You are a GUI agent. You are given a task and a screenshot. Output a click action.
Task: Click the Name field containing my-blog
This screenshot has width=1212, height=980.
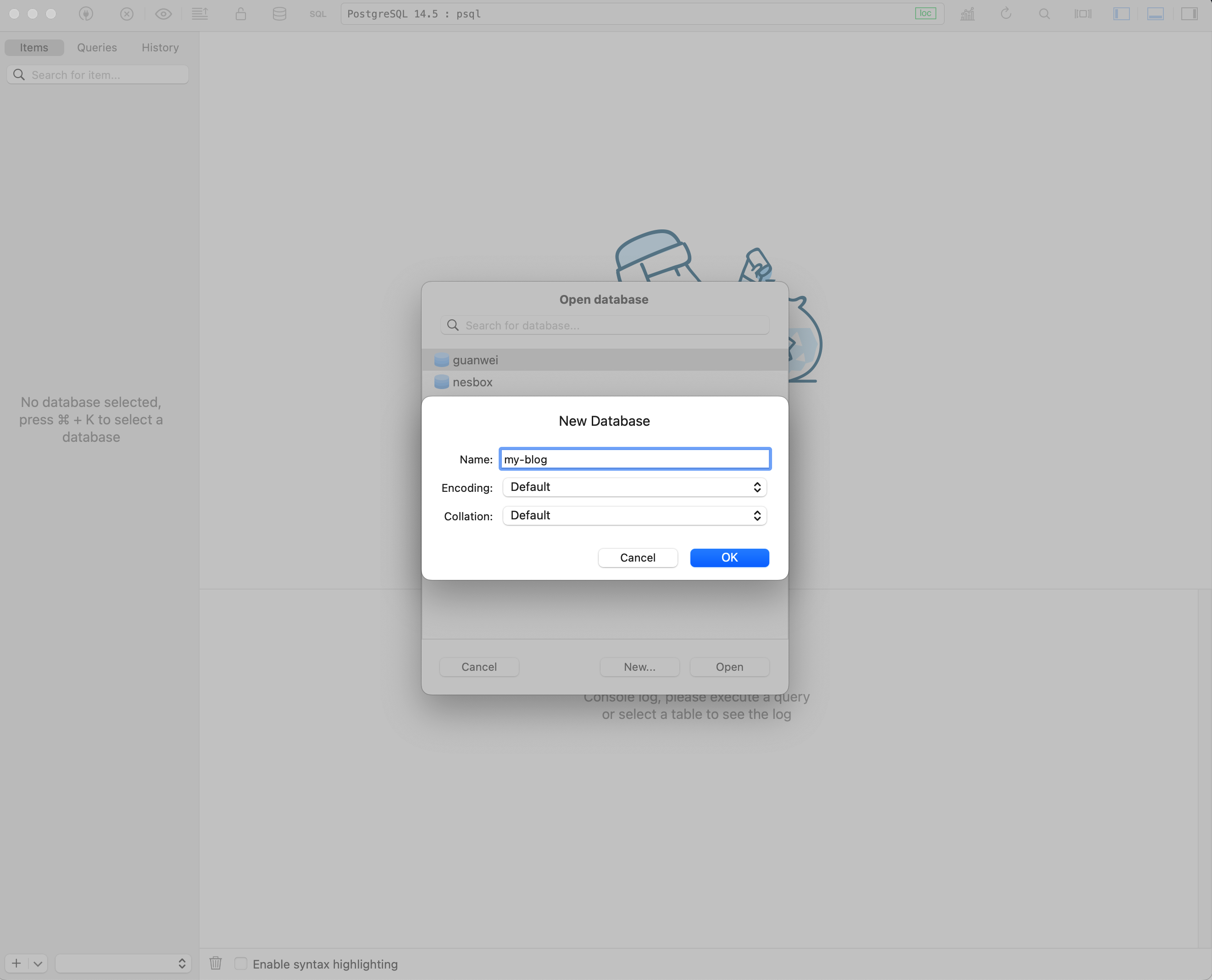[634, 459]
